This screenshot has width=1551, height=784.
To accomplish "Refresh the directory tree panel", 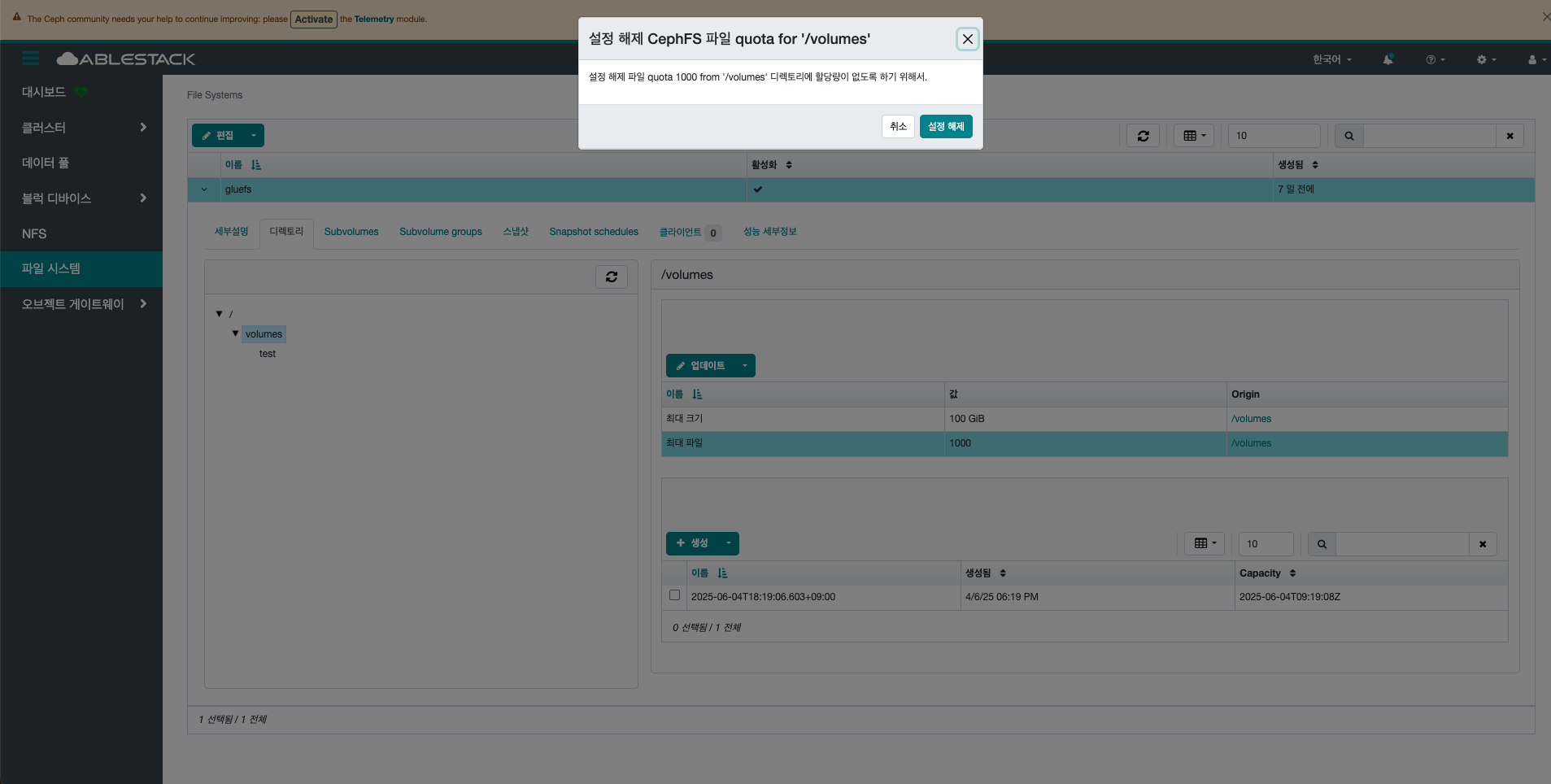I will pos(612,277).
